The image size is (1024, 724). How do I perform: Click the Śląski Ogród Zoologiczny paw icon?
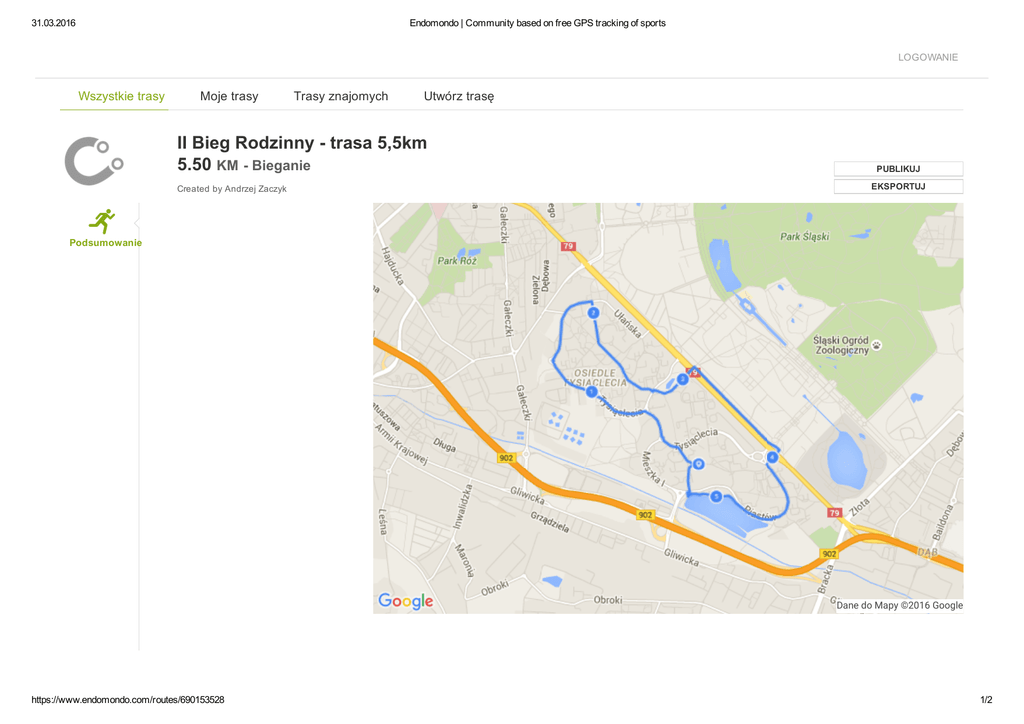coord(877,345)
